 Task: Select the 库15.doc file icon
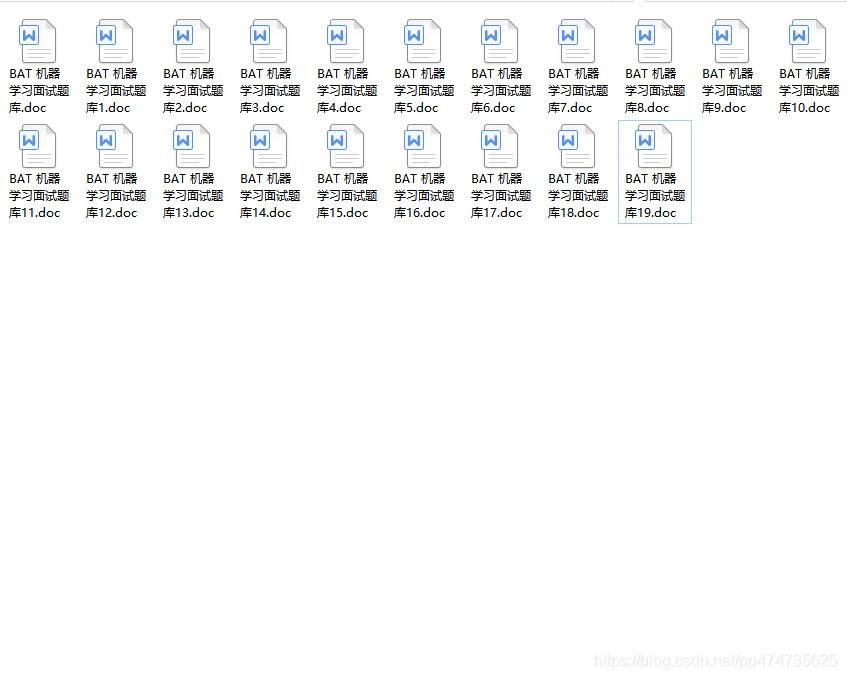[x=345, y=146]
